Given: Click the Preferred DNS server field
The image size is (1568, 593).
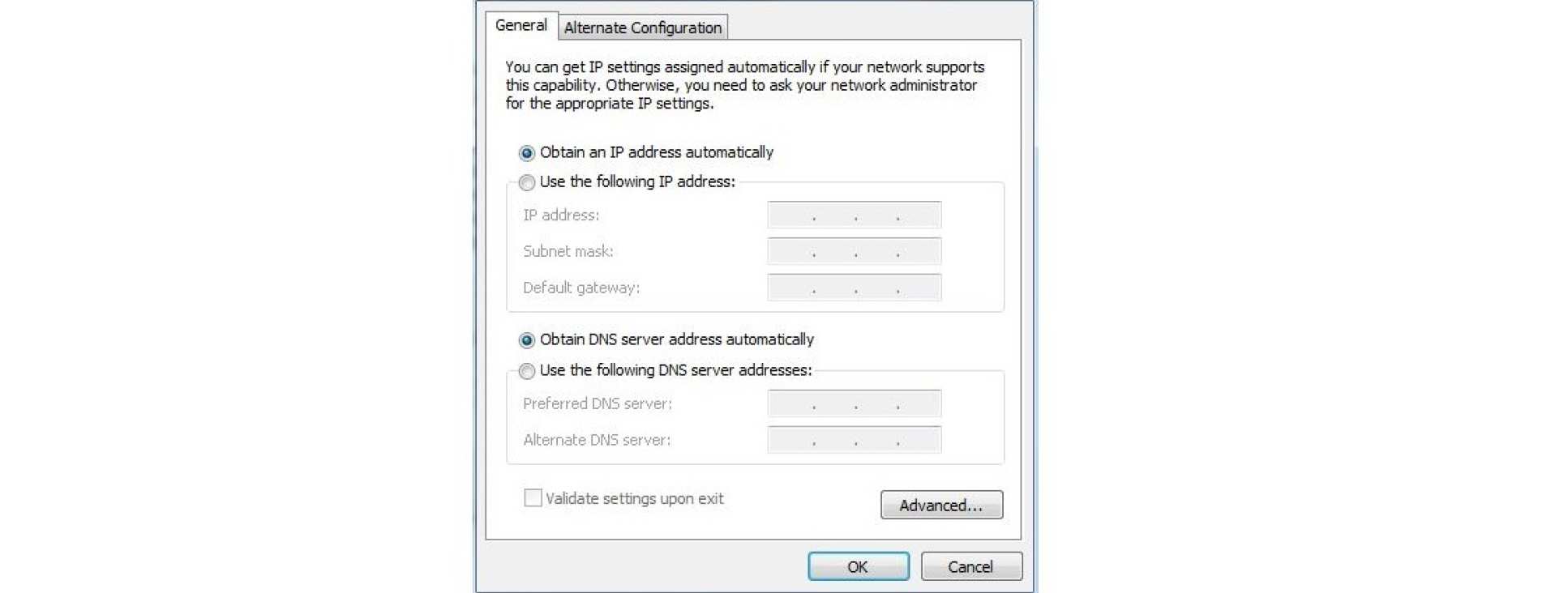Looking at the screenshot, I should [x=854, y=403].
